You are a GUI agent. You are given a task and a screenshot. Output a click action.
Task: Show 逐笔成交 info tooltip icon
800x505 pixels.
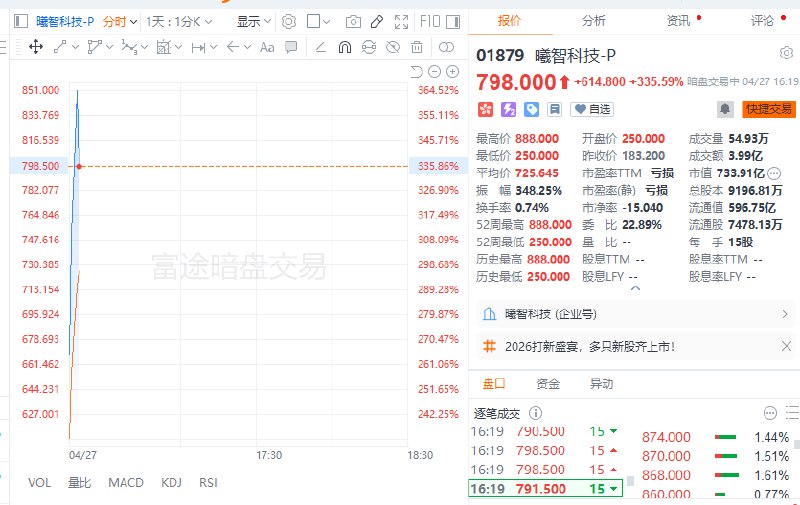click(535, 413)
